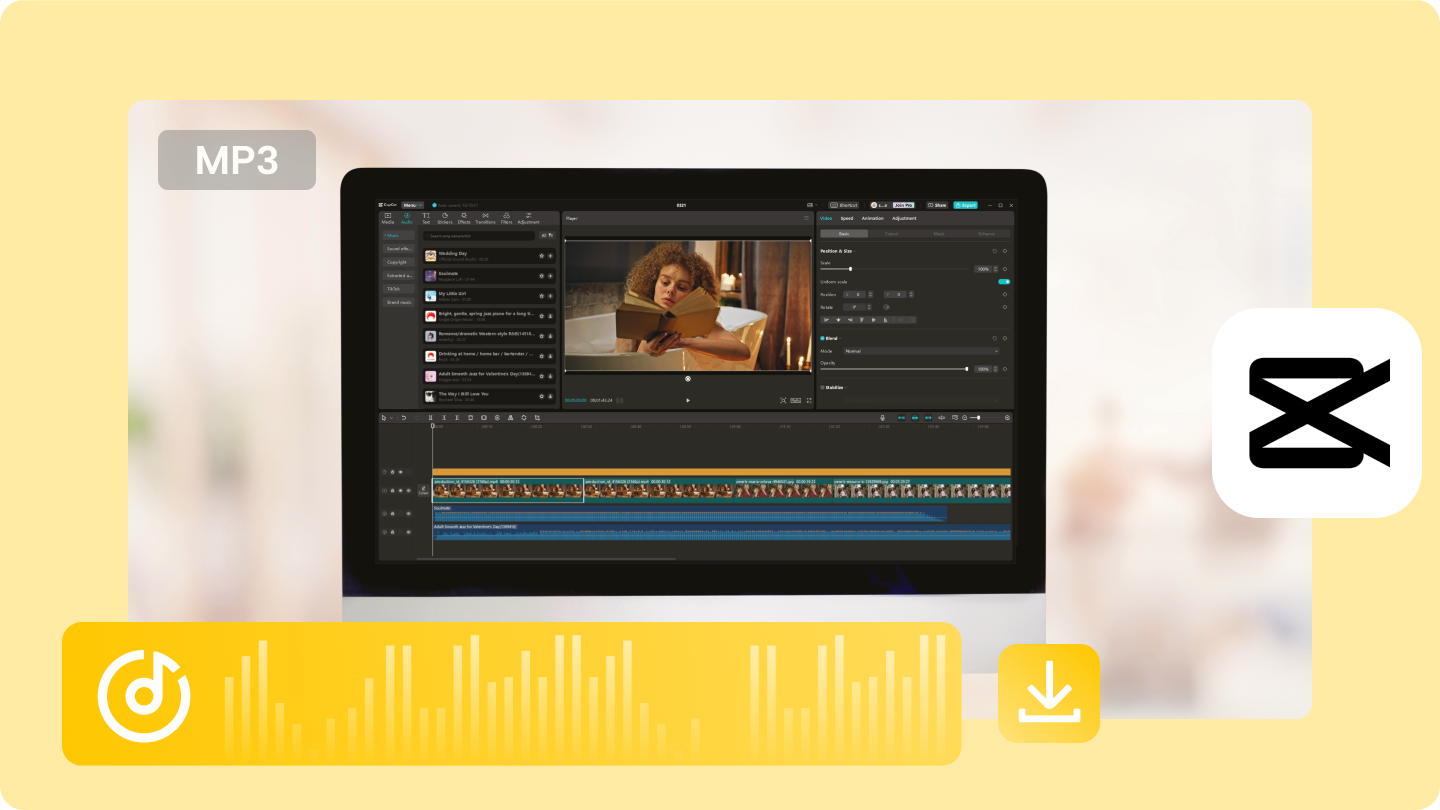Screen dimensions: 1440x810
Task: Open the Menu dropdown beside the CapCut logo
Action: click(412, 205)
